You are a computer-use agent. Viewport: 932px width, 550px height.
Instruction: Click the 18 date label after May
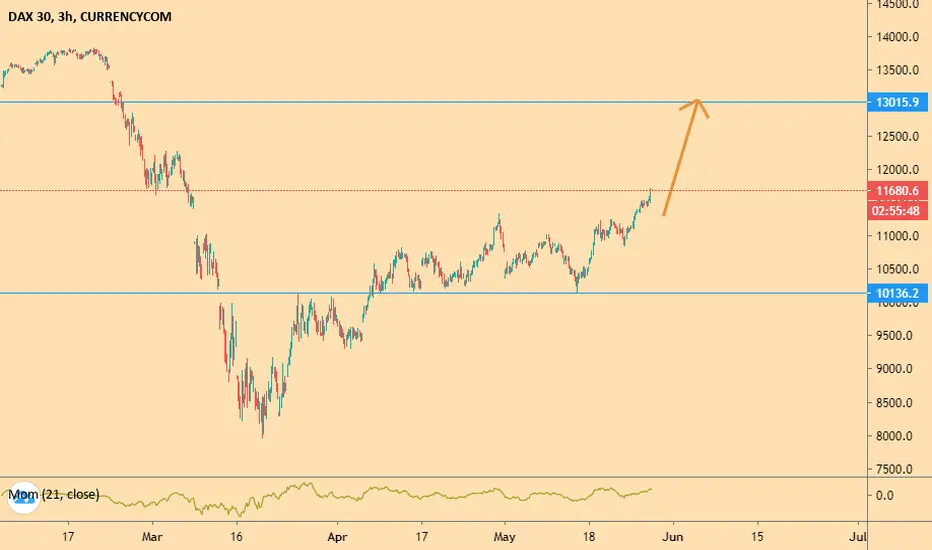(x=588, y=537)
